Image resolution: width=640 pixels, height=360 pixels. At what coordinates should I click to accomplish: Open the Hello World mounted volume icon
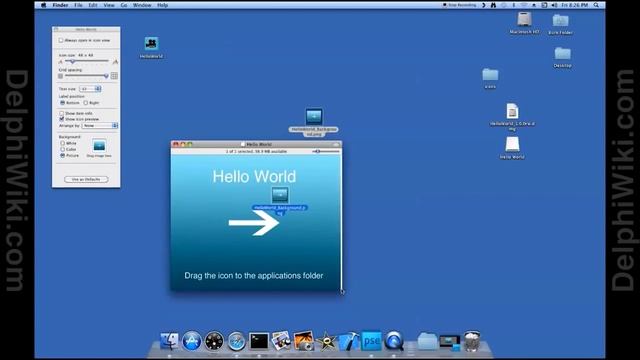pos(512,144)
